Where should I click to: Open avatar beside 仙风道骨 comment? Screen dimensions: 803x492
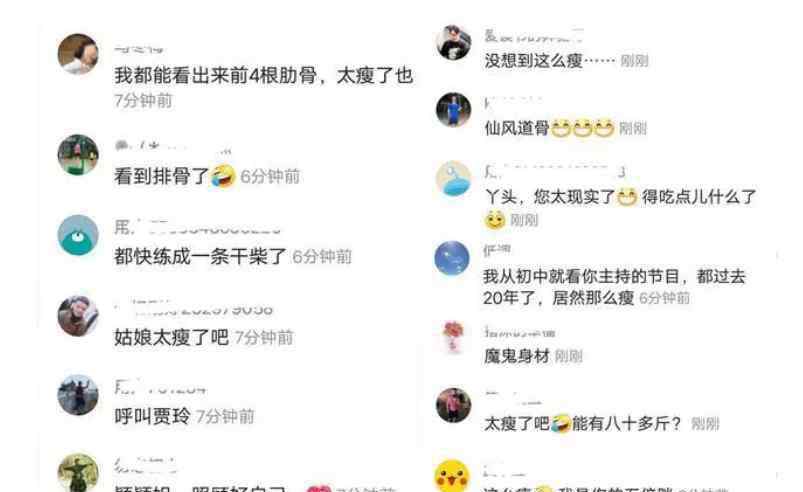453,110
